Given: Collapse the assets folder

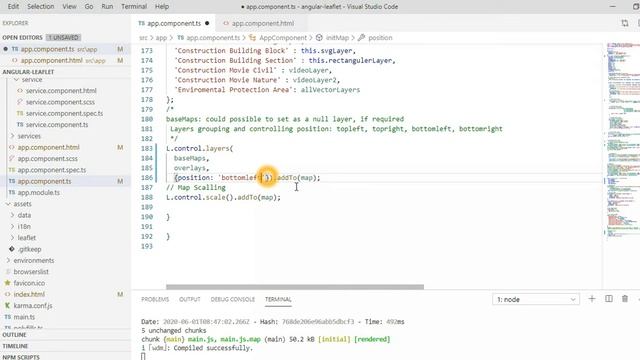Looking at the screenshot, I should point(22,204).
